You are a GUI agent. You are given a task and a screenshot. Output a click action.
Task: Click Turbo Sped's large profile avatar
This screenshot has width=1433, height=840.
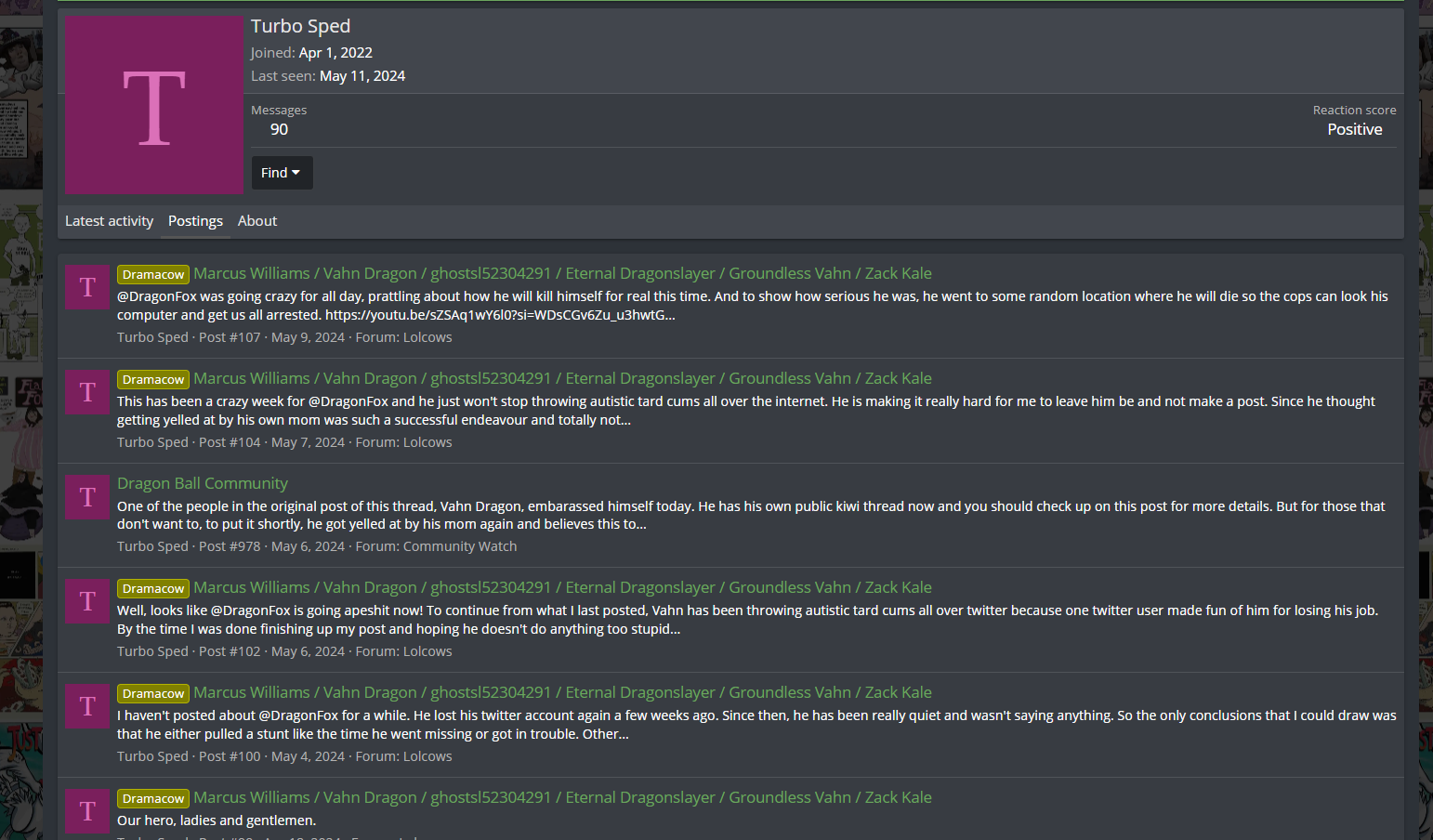(x=154, y=106)
